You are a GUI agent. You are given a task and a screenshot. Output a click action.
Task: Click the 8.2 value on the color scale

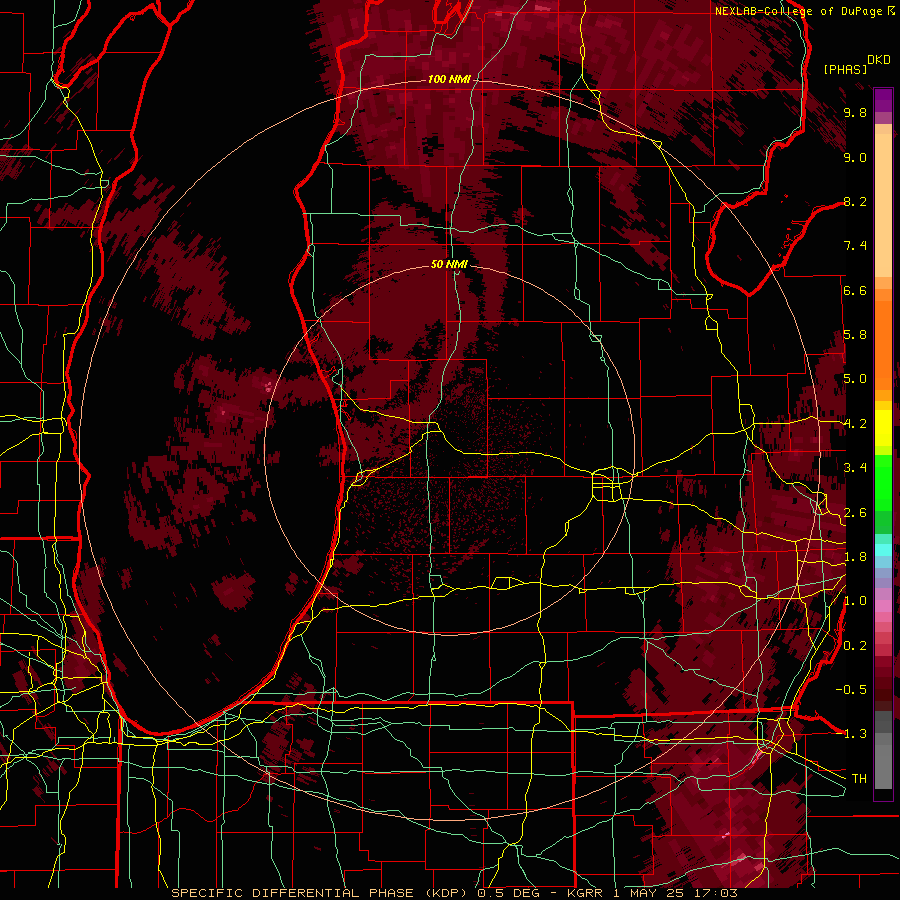(855, 201)
